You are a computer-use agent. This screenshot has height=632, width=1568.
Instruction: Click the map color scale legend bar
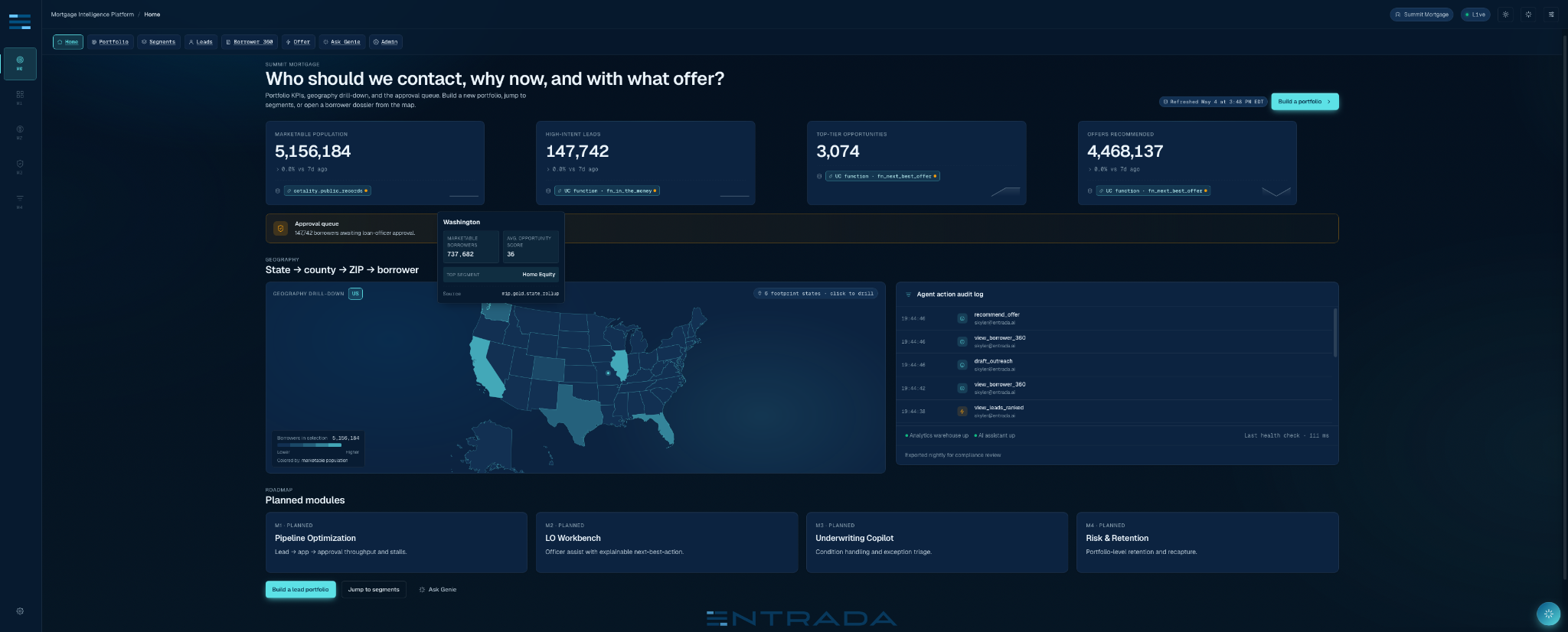click(309, 445)
